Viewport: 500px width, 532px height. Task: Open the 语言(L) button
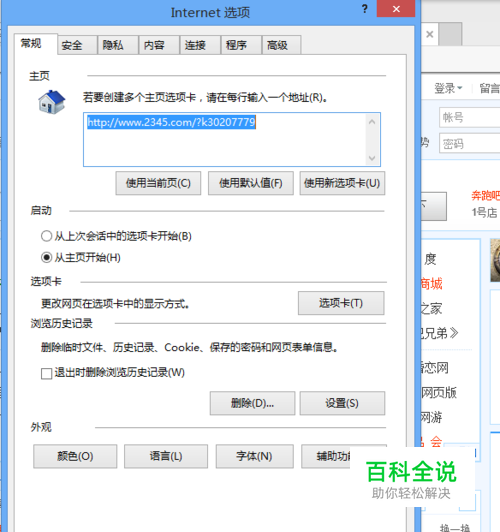point(166,456)
